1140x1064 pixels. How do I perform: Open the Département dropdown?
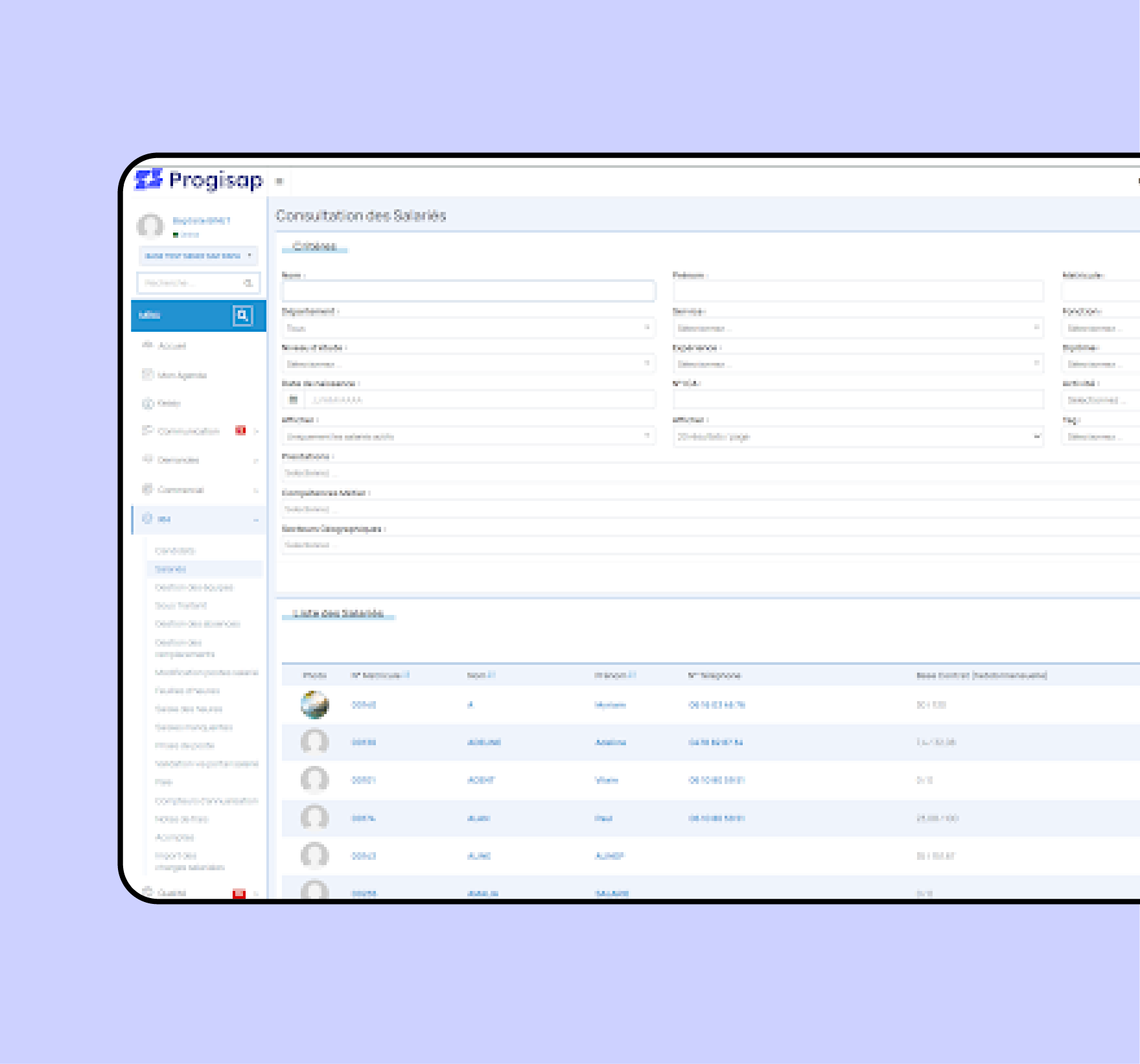click(468, 328)
